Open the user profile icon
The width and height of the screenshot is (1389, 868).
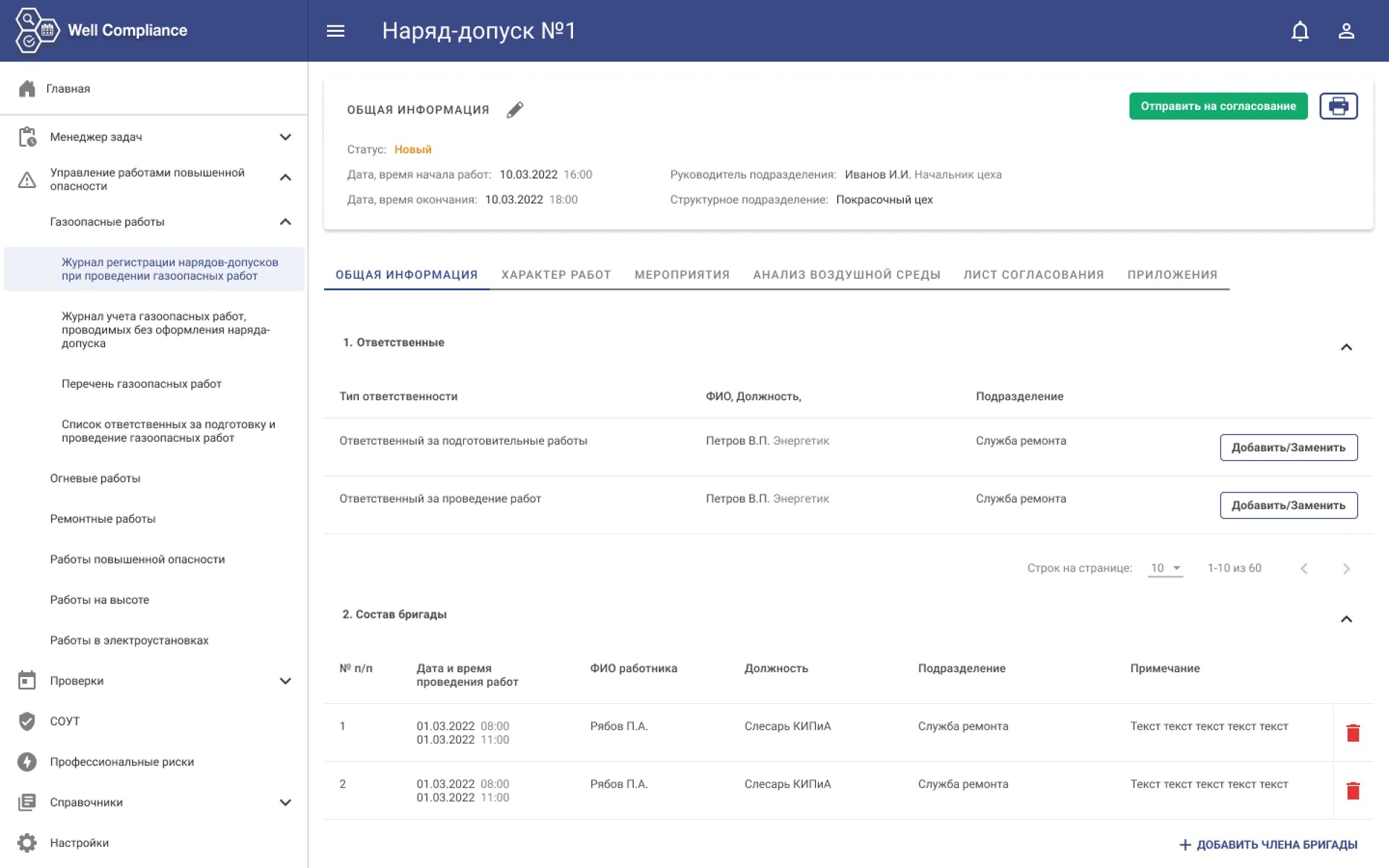click(1346, 31)
